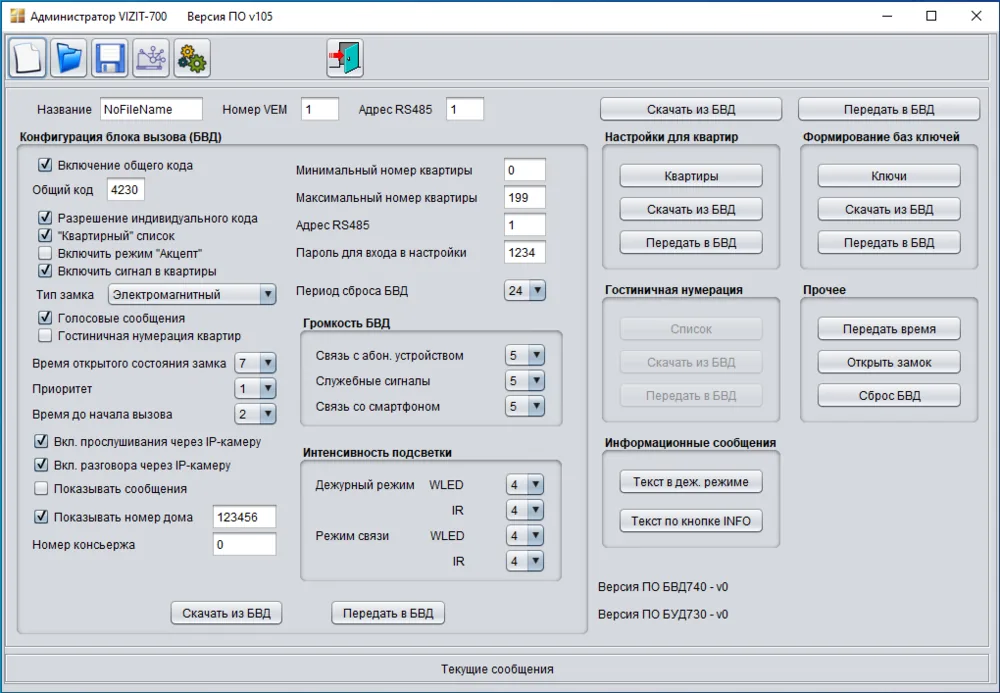Exit the program via the door icon
Image resolution: width=1000 pixels, height=693 pixels.
click(345, 58)
